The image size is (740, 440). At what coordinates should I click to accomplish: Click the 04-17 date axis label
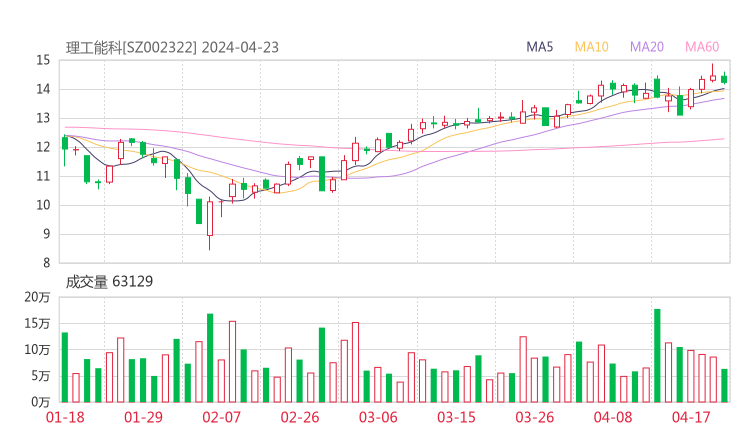[x=691, y=417]
